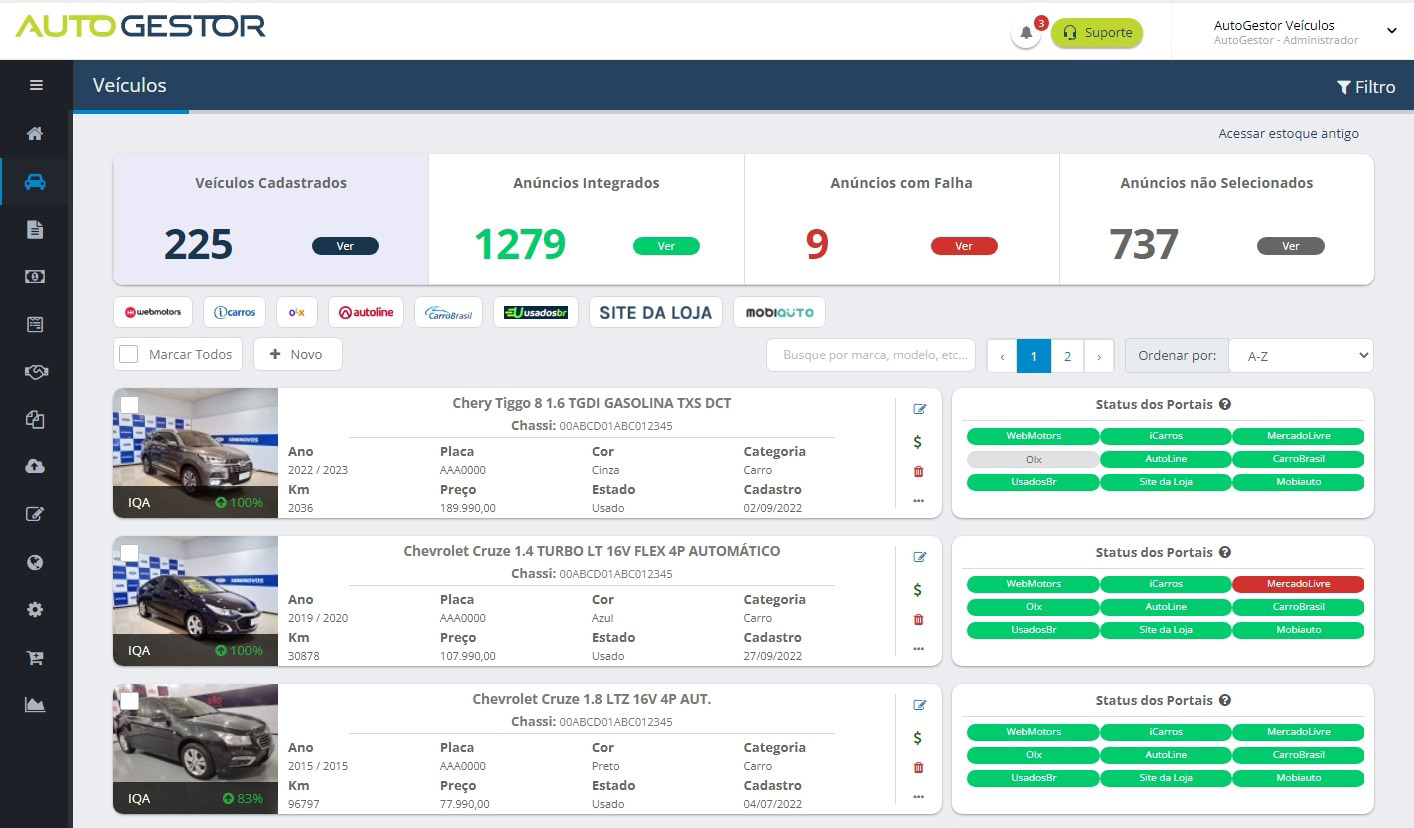Go to next page arrow in pagination
This screenshot has width=1414, height=828.
point(1099,355)
